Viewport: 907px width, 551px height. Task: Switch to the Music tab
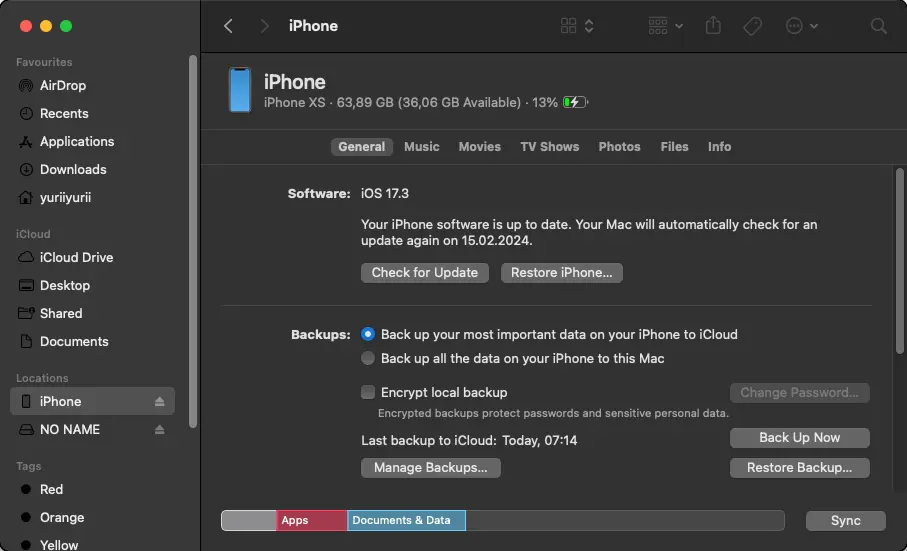pos(422,147)
